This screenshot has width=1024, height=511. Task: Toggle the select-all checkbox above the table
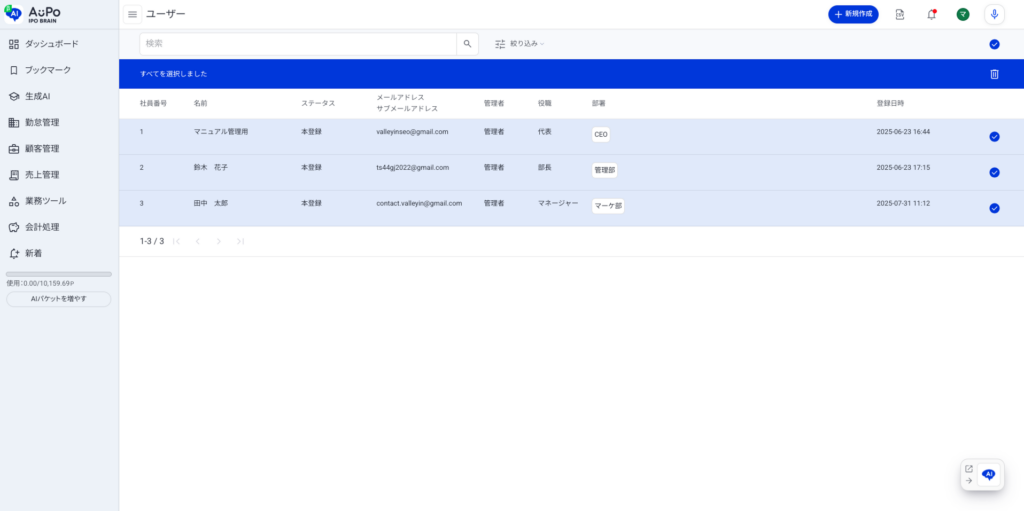tap(994, 44)
